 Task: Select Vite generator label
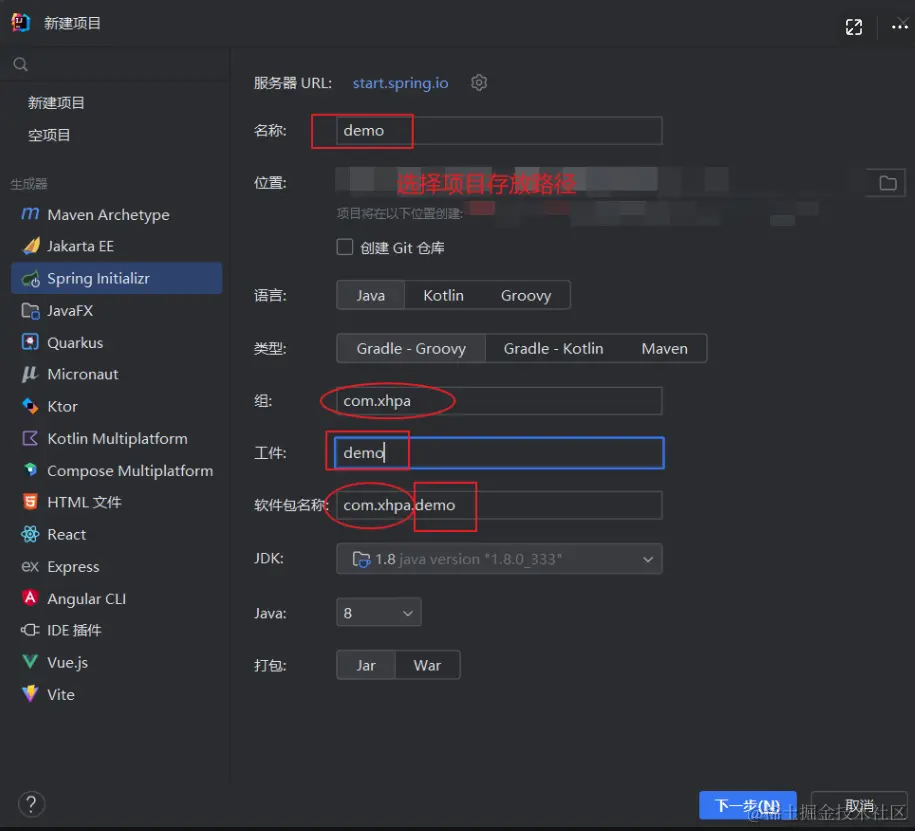(x=61, y=694)
